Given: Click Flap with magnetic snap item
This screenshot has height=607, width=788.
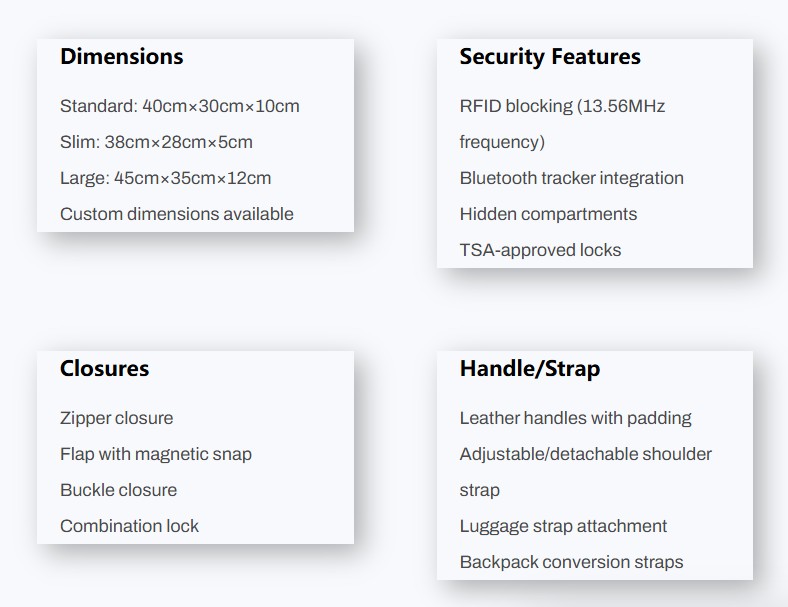Looking at the screenshot, I should pyautogui.click(x=155, y=454).
